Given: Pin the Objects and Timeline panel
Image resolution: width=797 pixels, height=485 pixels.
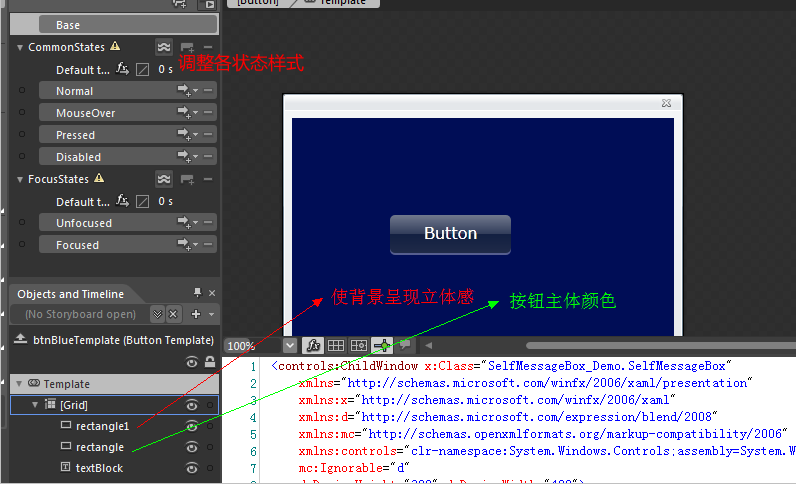Looking at the screenshot, I should tap(197, 293).
